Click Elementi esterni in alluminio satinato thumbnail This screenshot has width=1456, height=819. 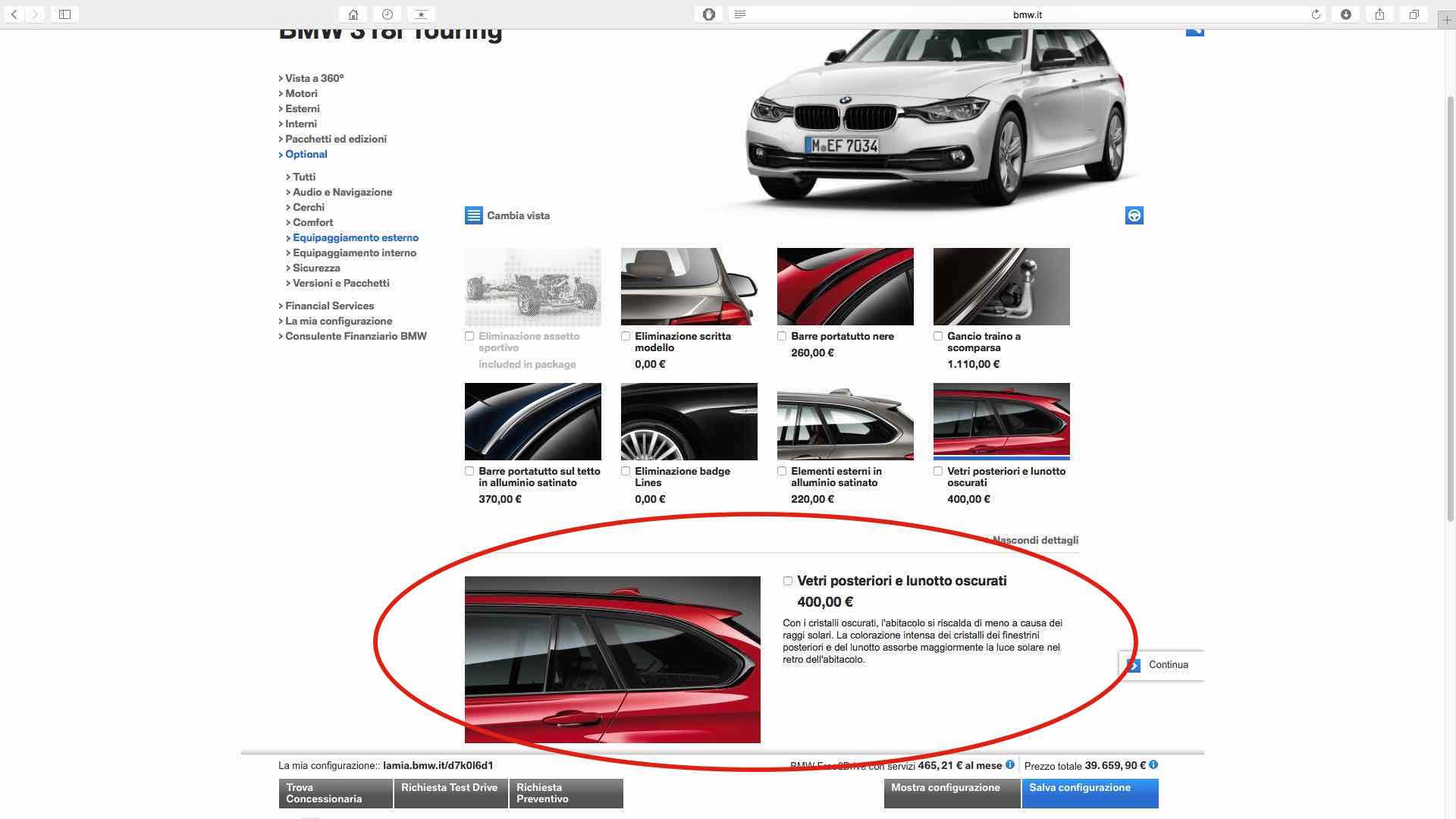coord(845,422)
